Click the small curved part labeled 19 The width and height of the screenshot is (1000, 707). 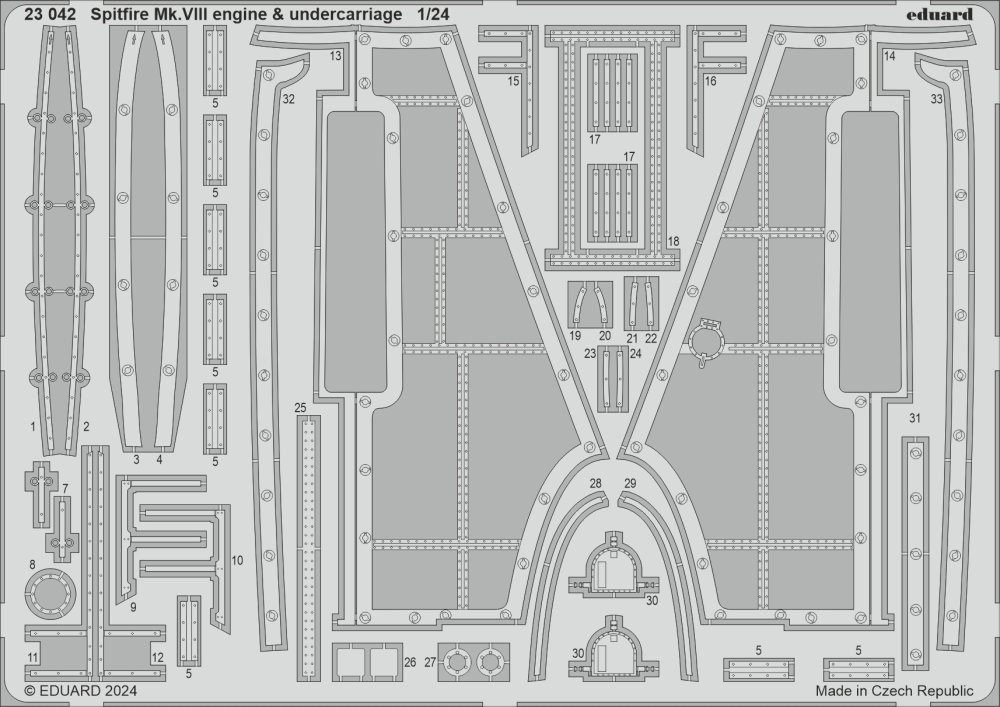click(578, 304)
